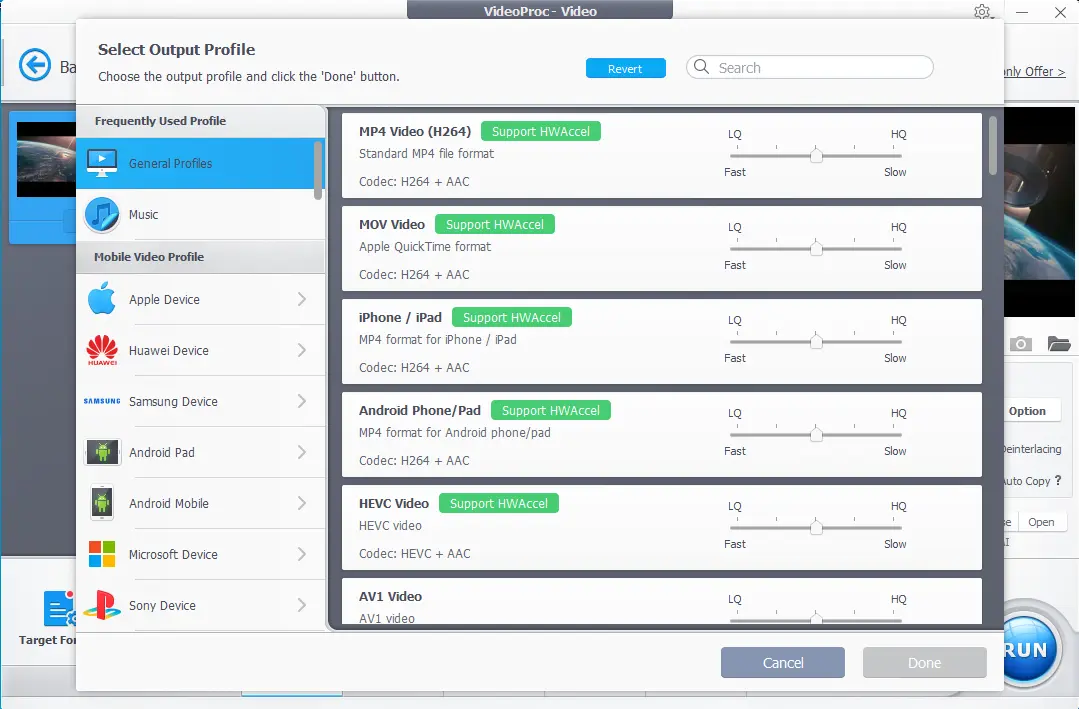The height and width of the screenshot is (709, 1079).
Task: Click the search magnifier icon
Action: coord(701,66)
